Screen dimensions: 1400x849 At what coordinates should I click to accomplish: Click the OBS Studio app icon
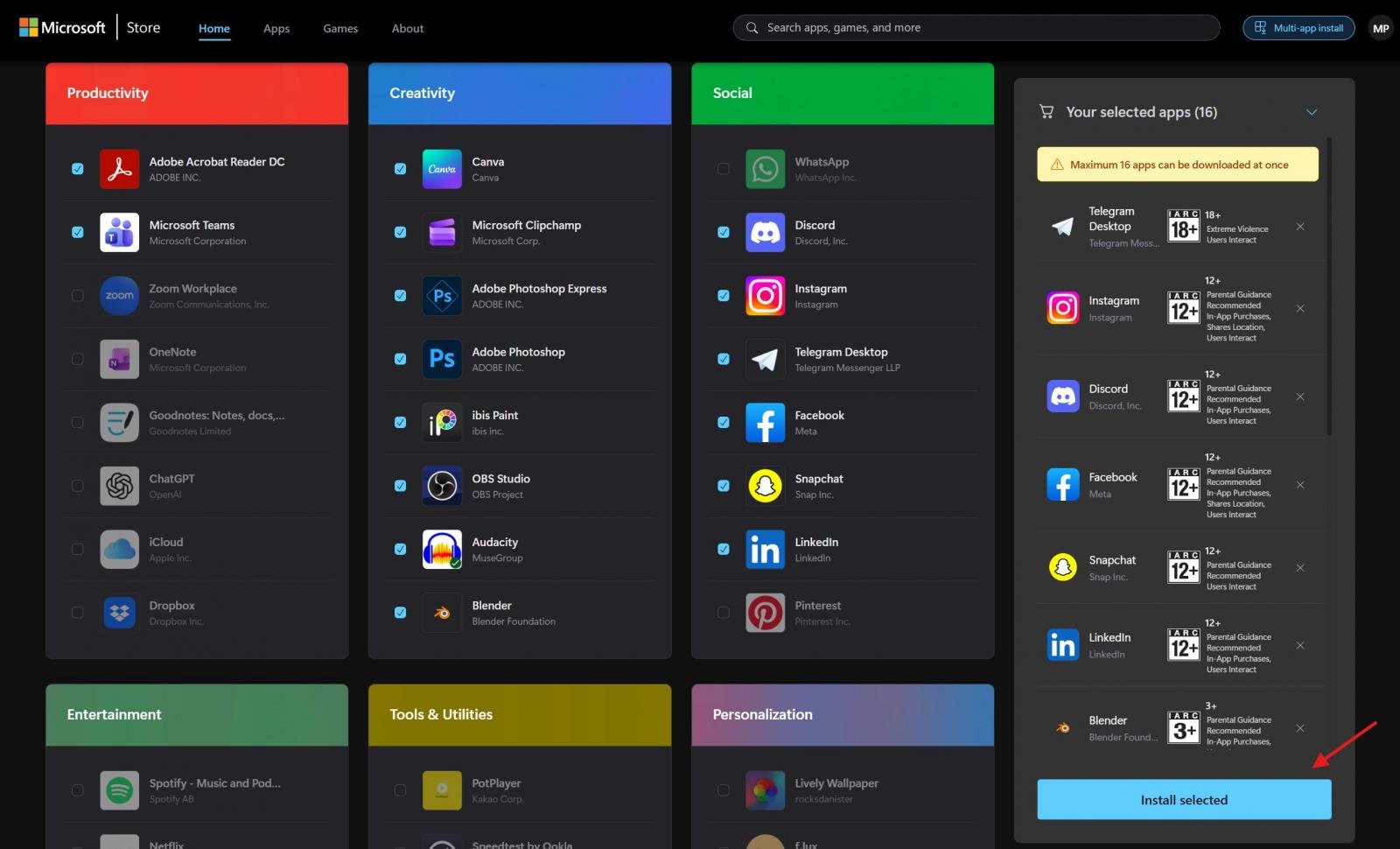442,486
